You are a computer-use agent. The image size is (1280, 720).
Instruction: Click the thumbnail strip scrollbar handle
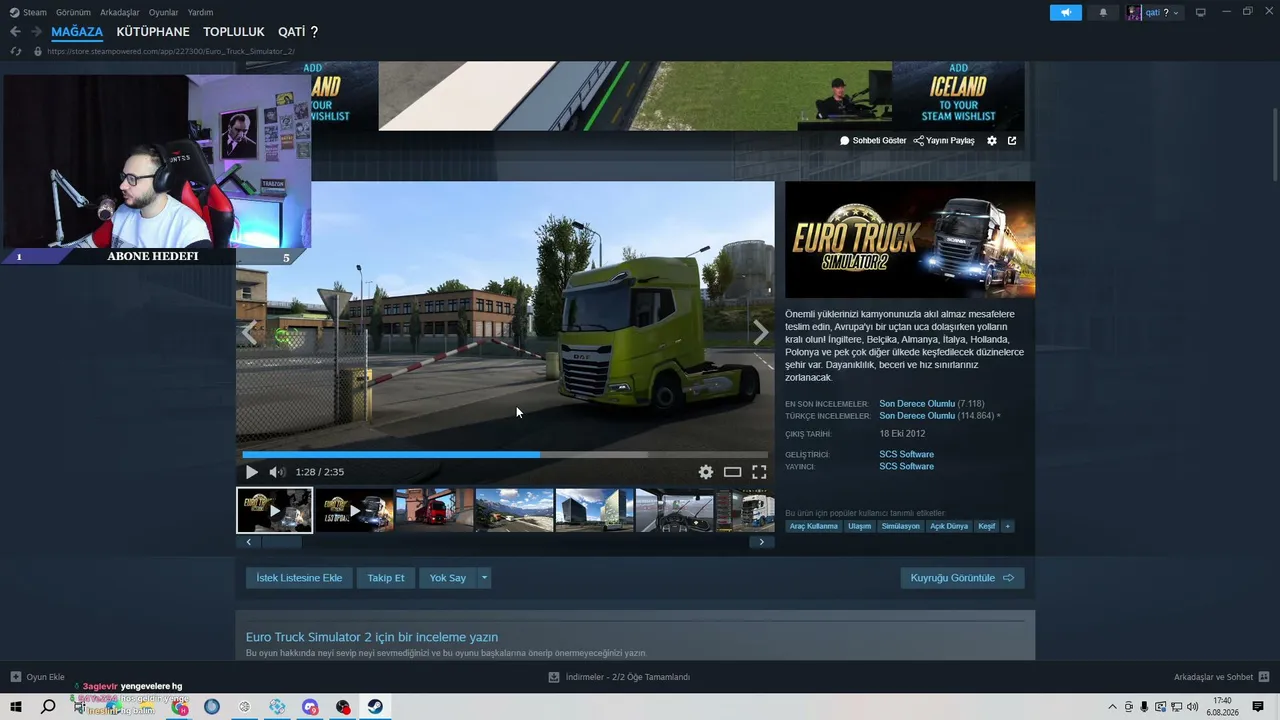281,542
